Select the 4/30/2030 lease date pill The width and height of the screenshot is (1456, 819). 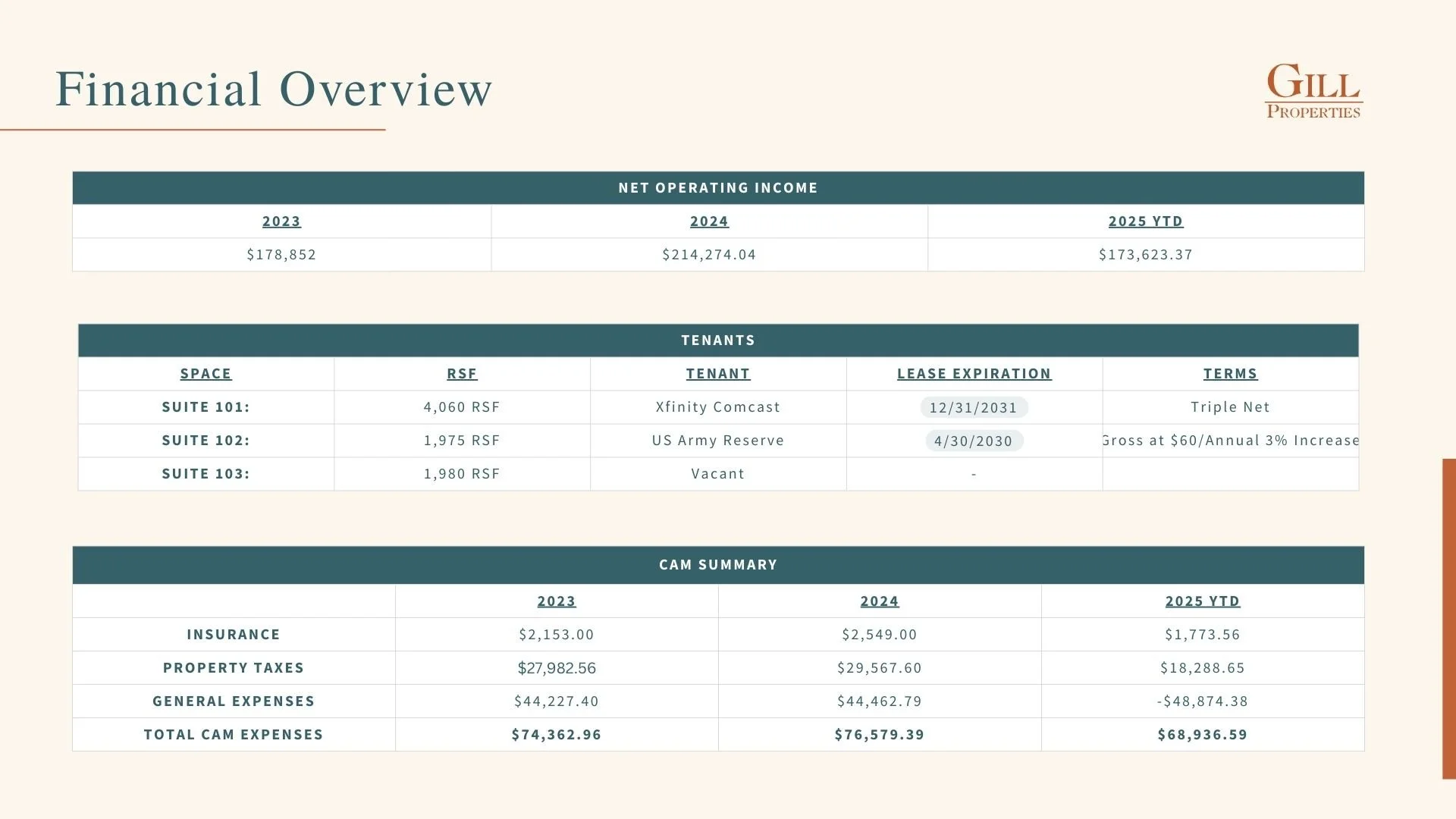tap(974, 441)
